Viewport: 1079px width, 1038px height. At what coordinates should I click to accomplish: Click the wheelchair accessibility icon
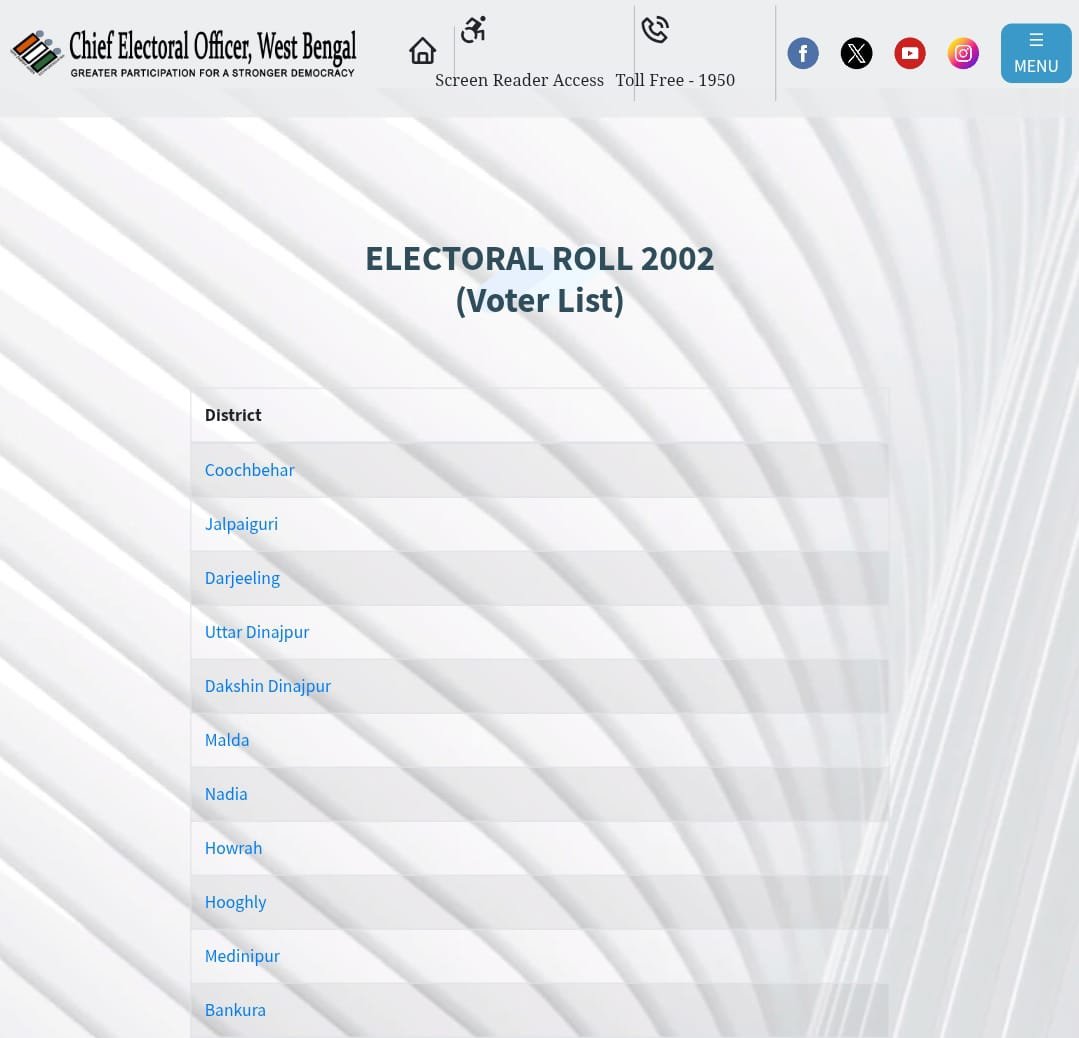click(473, 30)
